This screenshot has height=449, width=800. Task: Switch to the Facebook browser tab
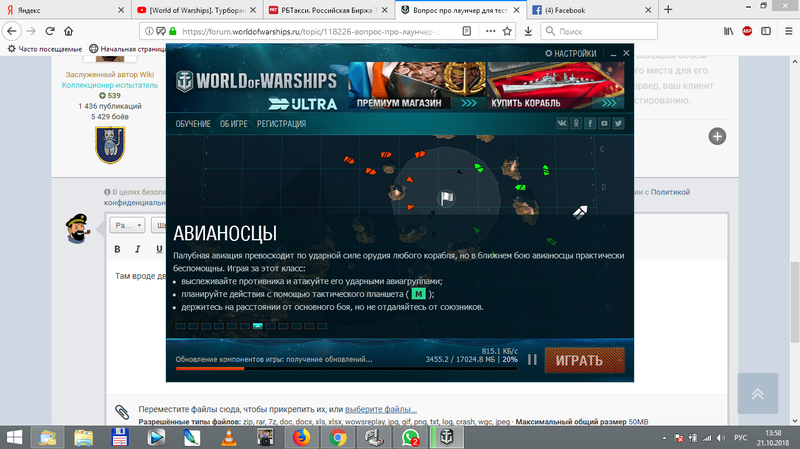click(x=592, y=10)
